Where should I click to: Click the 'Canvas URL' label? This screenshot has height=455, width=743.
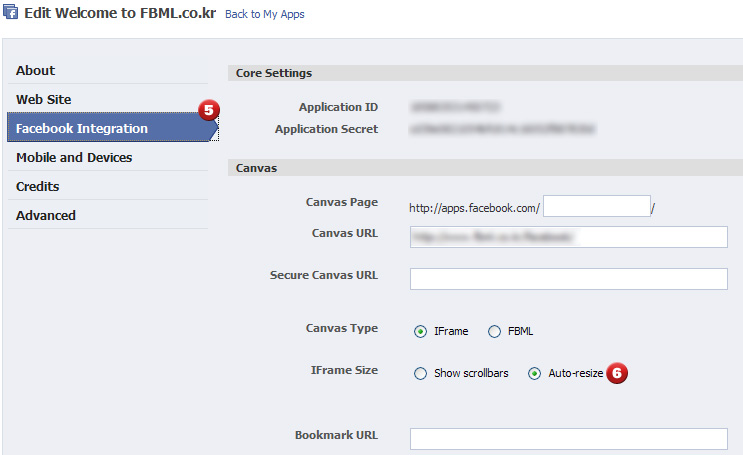[344, 233]
